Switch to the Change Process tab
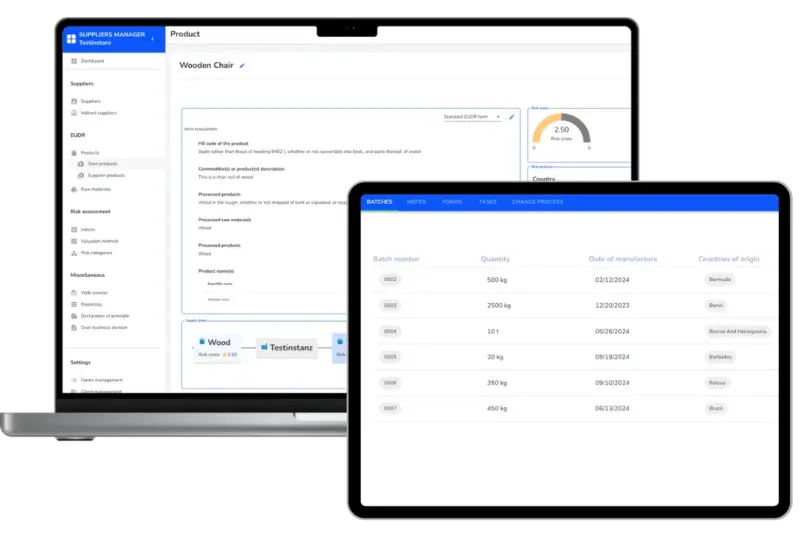Image resolution: width=800 pixels, height=533 pixels. tap(537, 202)
